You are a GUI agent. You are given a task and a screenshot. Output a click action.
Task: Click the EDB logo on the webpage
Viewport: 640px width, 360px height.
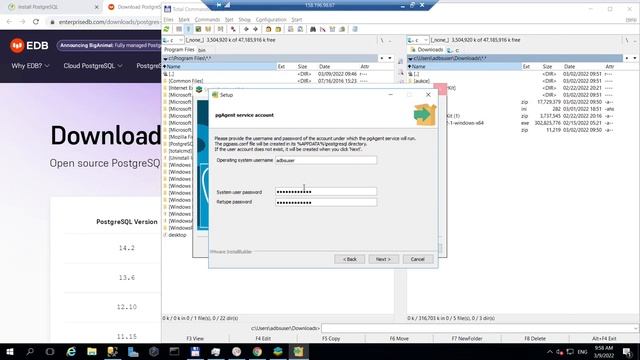(29, 46)
